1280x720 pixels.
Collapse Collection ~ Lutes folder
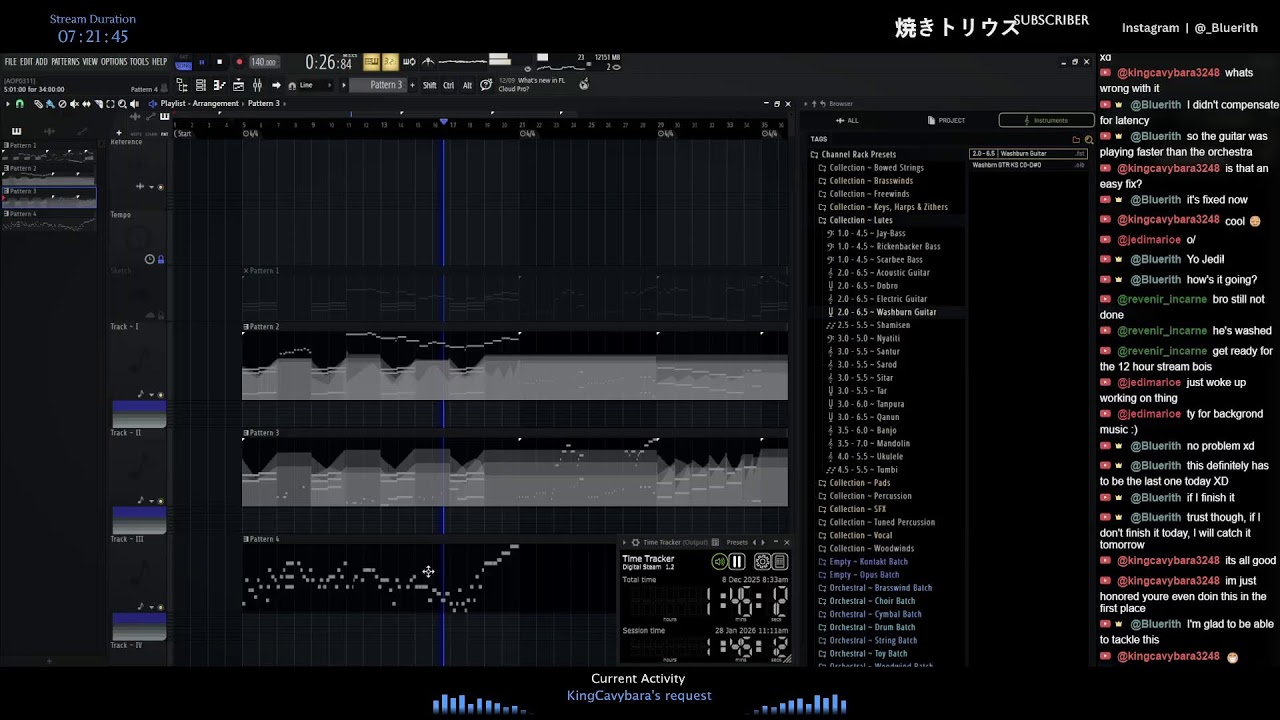click(x=855, y=220)
